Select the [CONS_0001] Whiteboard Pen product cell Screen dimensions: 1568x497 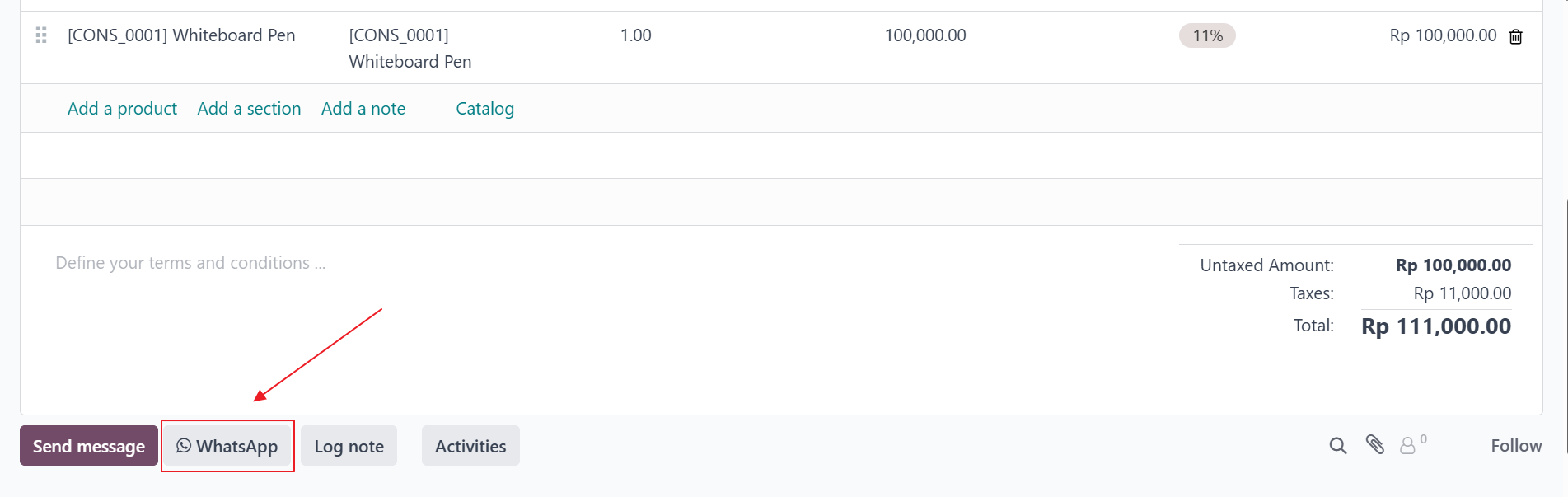[181, 35]
